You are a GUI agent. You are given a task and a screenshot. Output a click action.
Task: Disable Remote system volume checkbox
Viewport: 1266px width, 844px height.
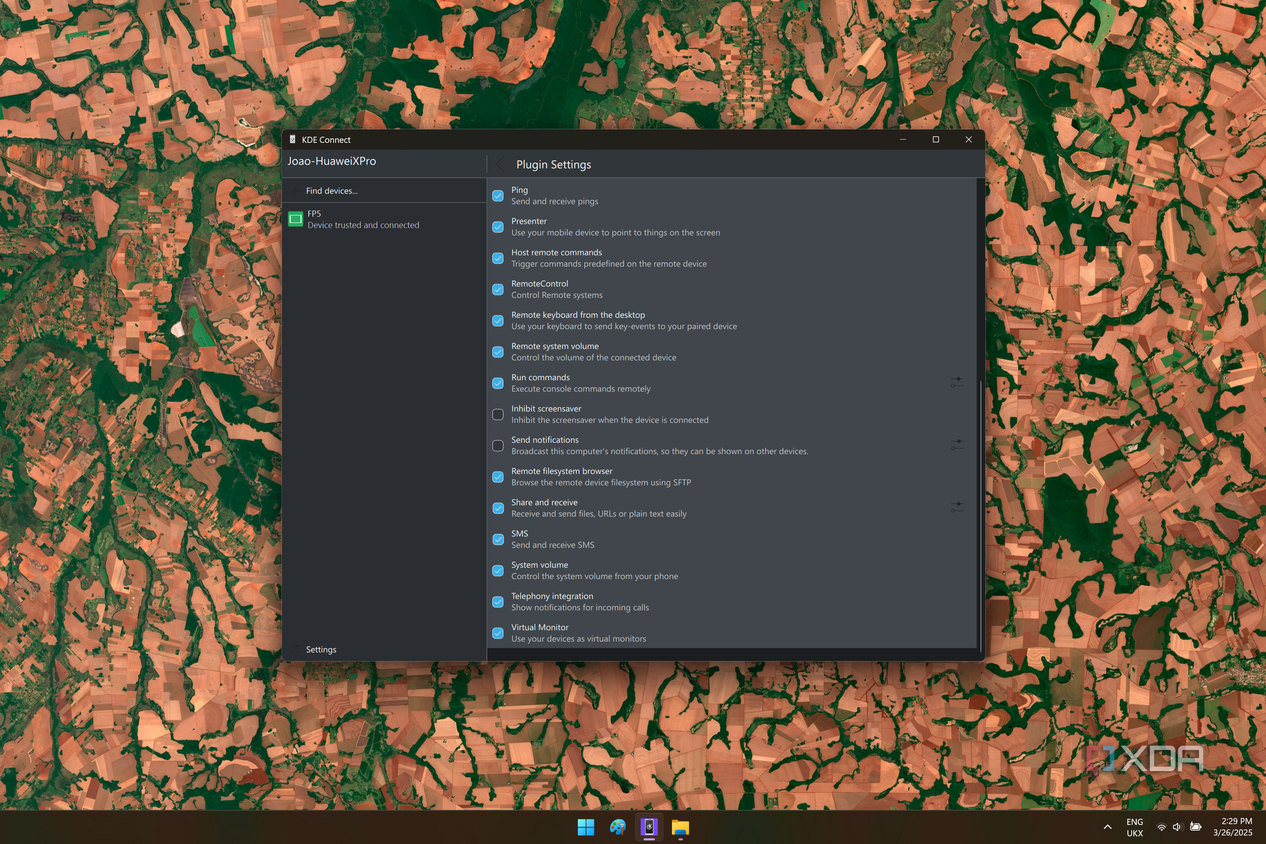498,352
